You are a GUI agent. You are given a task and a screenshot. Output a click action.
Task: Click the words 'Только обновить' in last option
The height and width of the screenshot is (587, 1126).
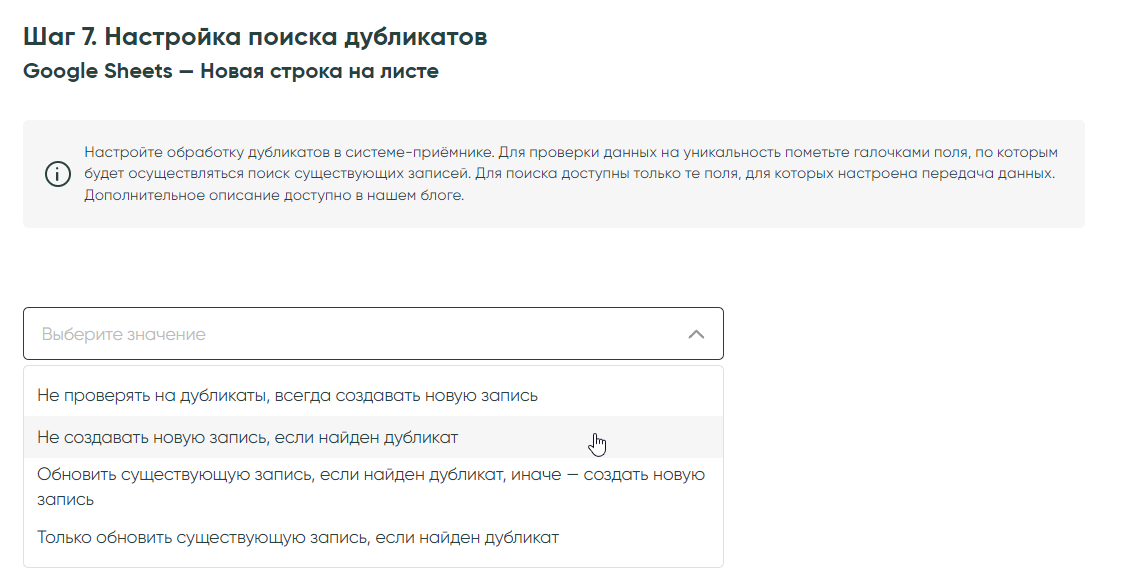[104, 537]
